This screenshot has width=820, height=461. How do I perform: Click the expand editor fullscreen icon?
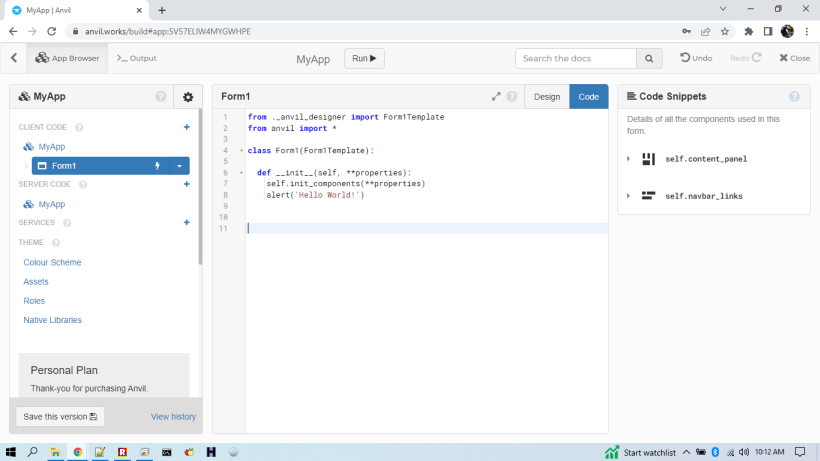pos(496,97)
